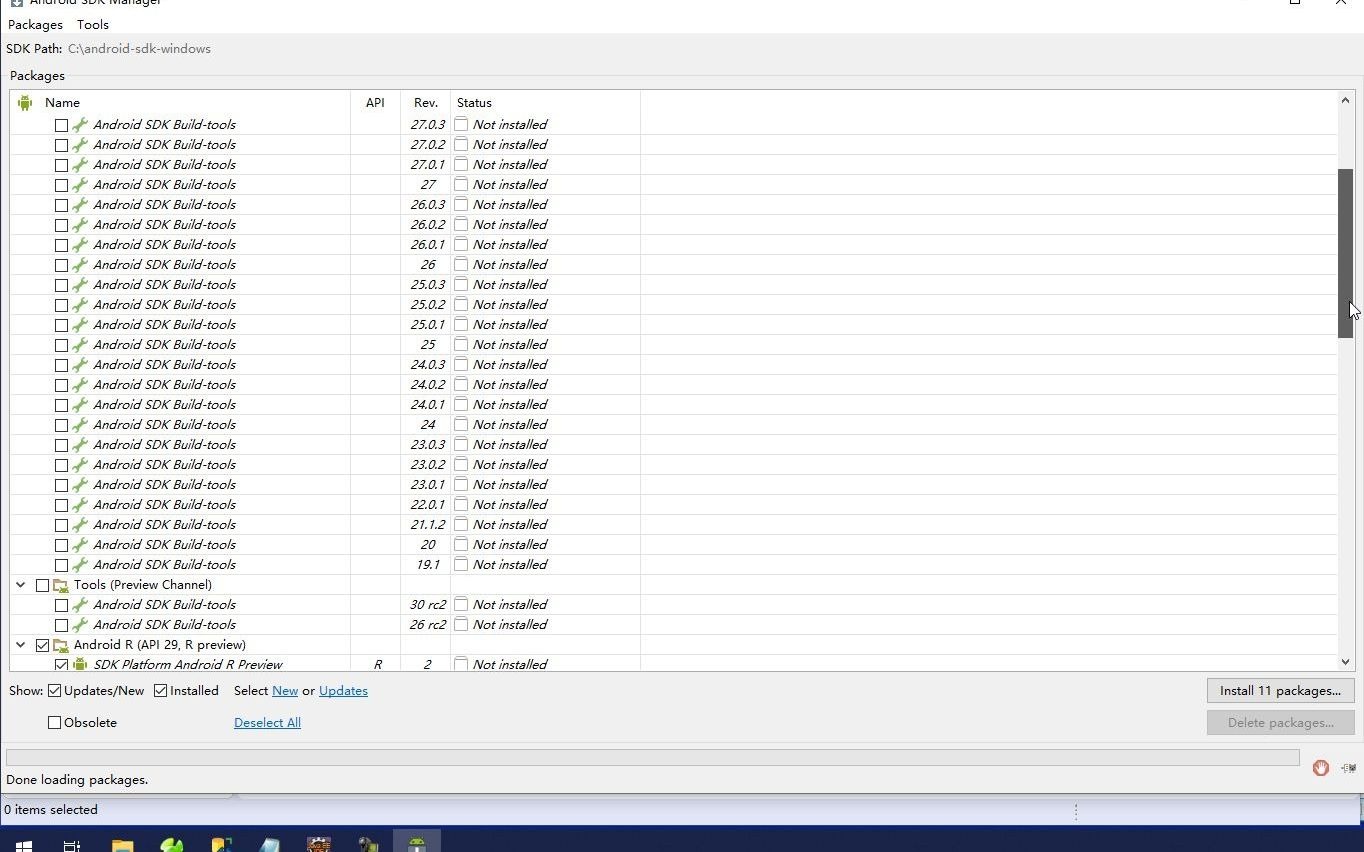The image size is (1364, 852).
Task: Click the green round taskbar app icon
Action: pyautogui.click(x=172, y=846)
